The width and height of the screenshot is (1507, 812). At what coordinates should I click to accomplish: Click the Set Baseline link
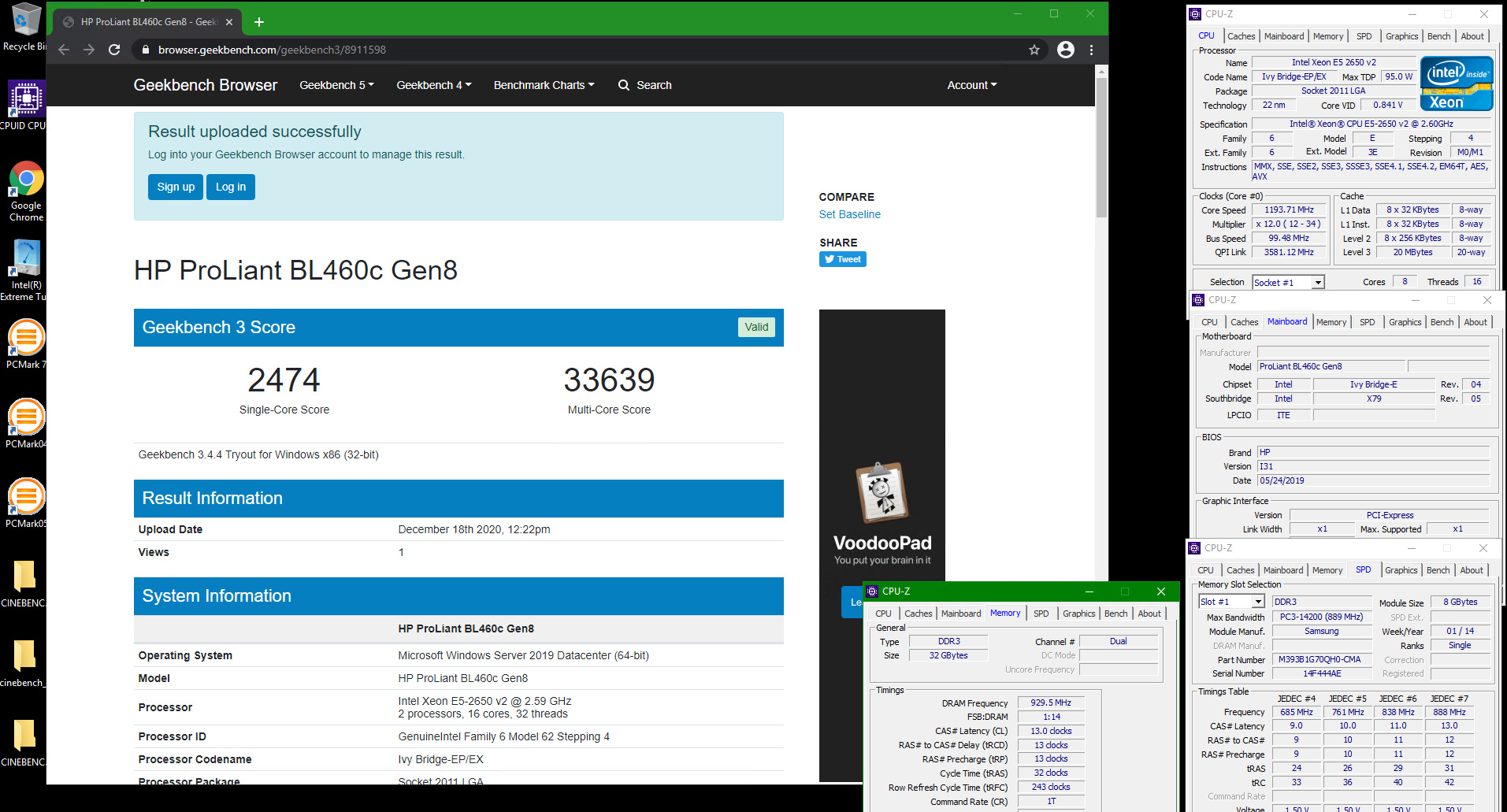point(849,214)
